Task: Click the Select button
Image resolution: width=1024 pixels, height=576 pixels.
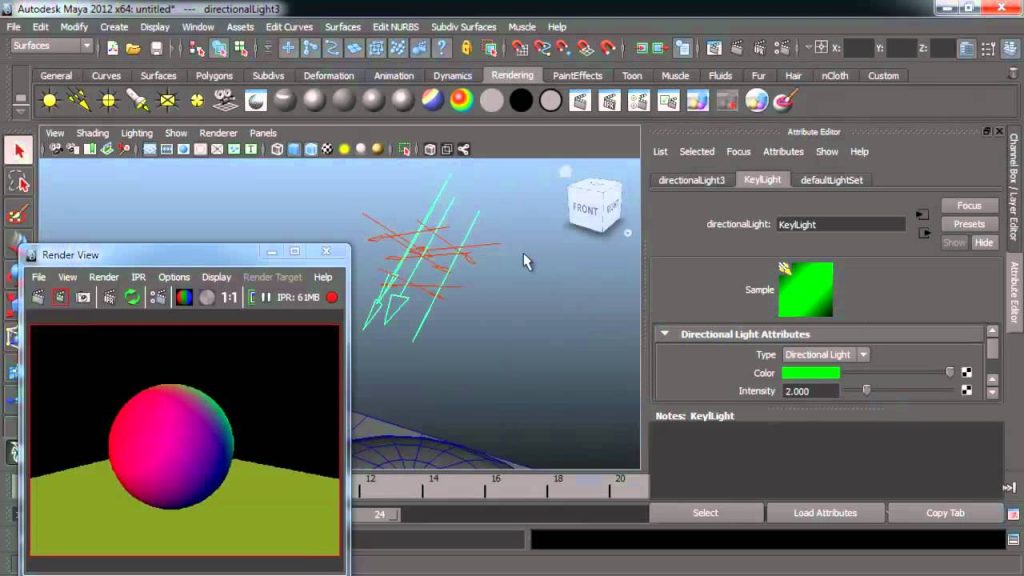Action: tap(705, 513)
